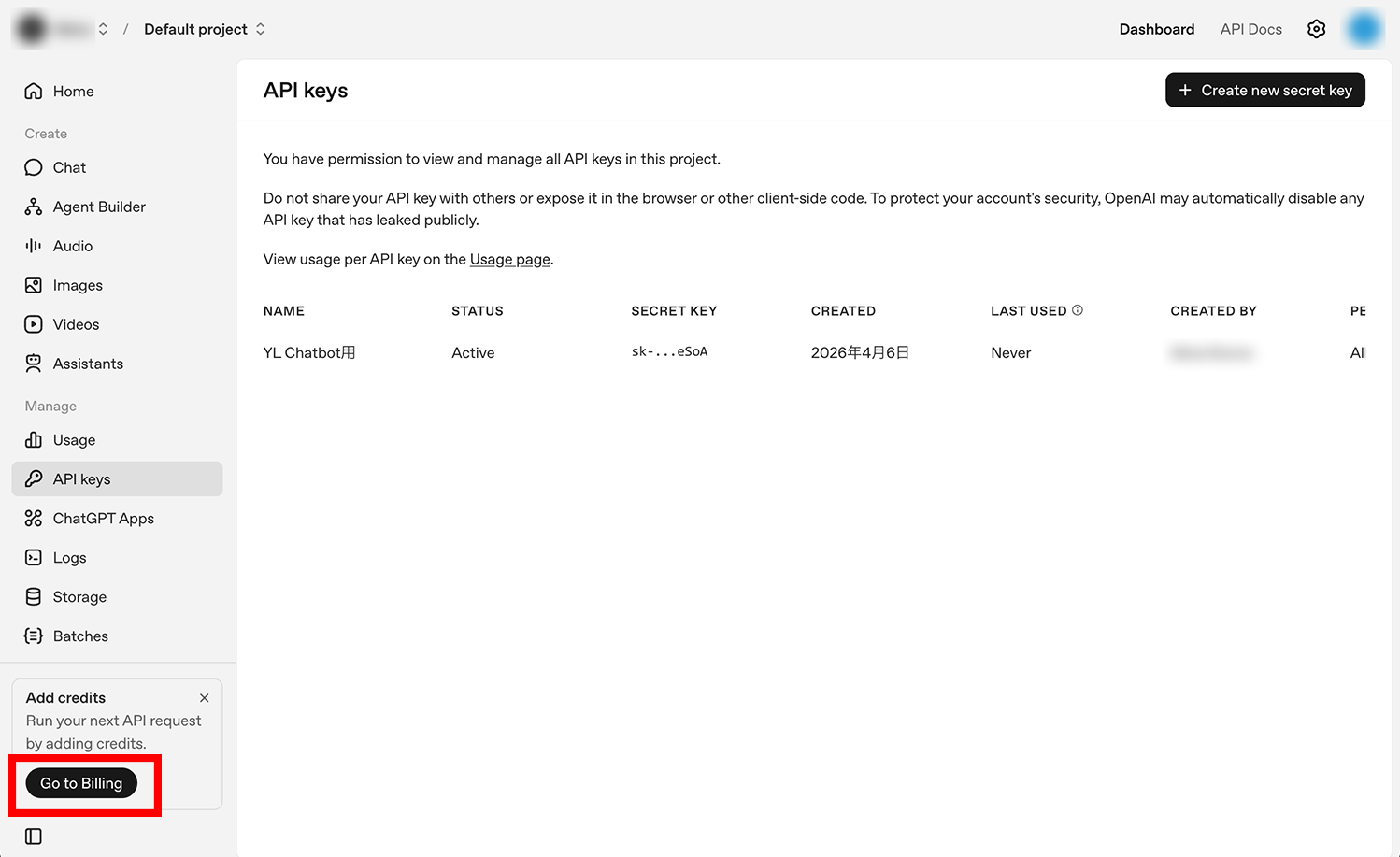This screenshot has height=857, width=1400.
Task: Dismiss the Add credits card
Action: [x=204, y=698]
